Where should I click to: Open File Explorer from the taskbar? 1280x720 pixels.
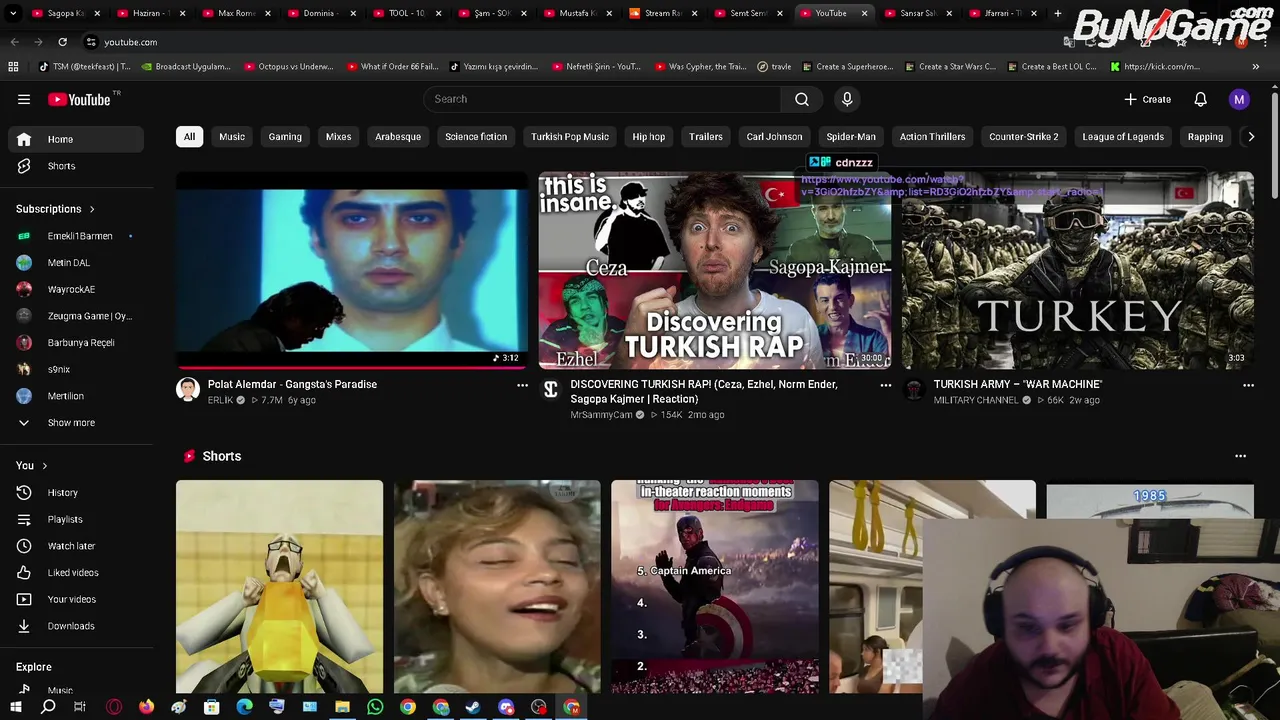coord(342,707)
